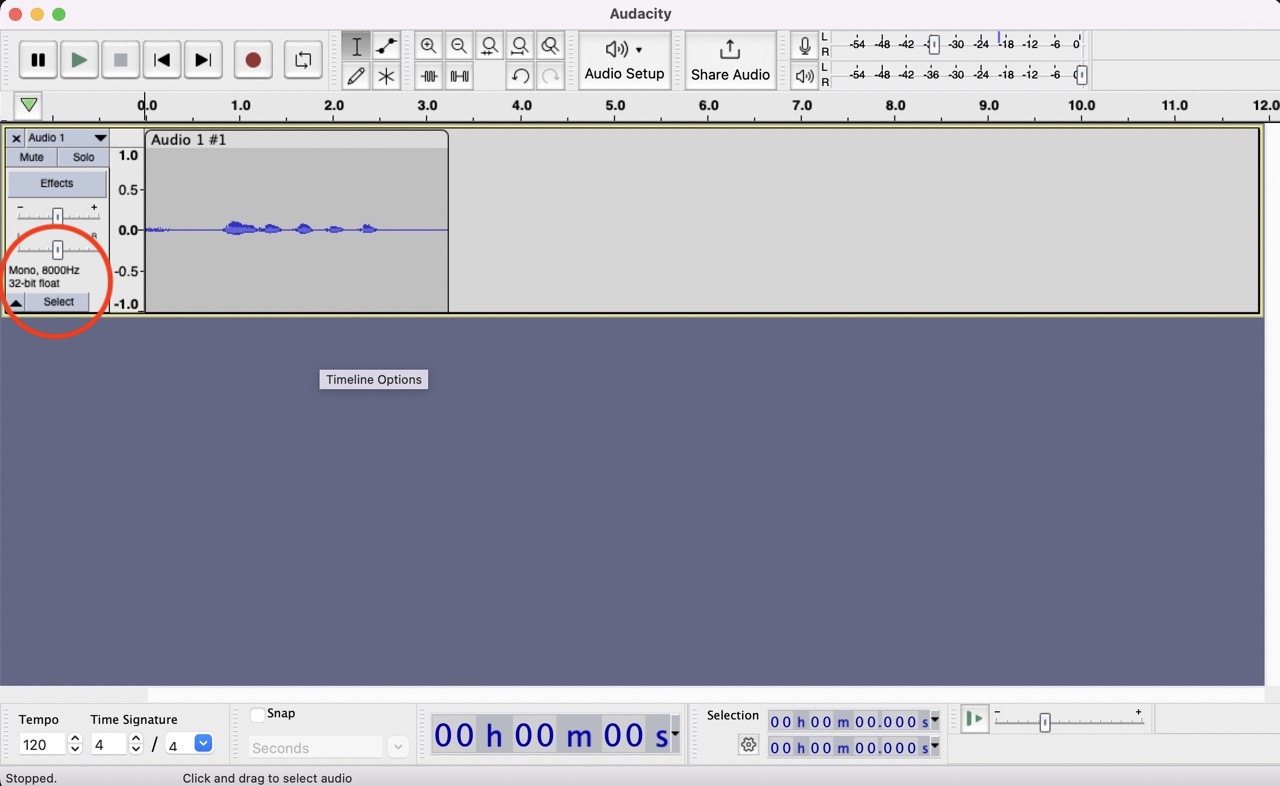Skip to start of project

tap(161, 60)
